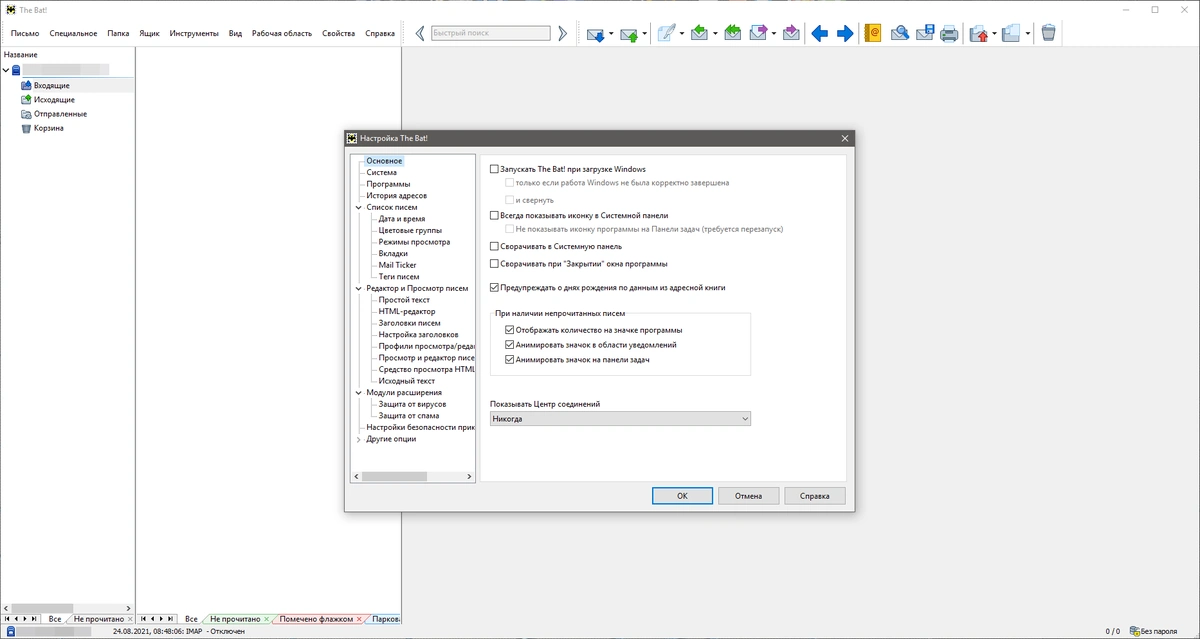Click the Move to folder icon with red arrow

979,33
